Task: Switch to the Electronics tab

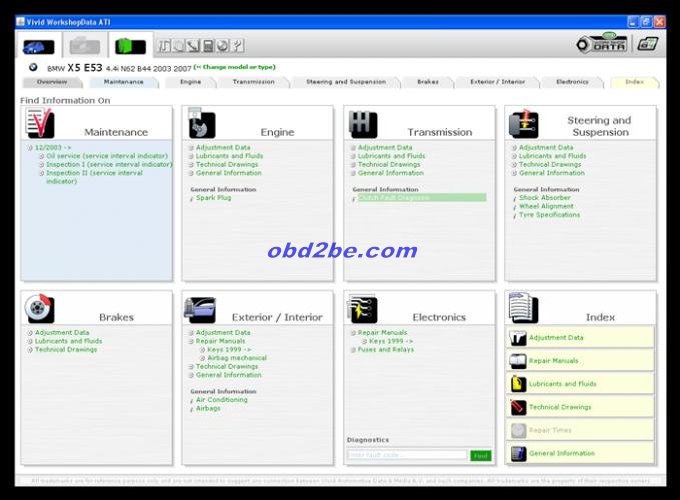Action: (x=572, y=82)
